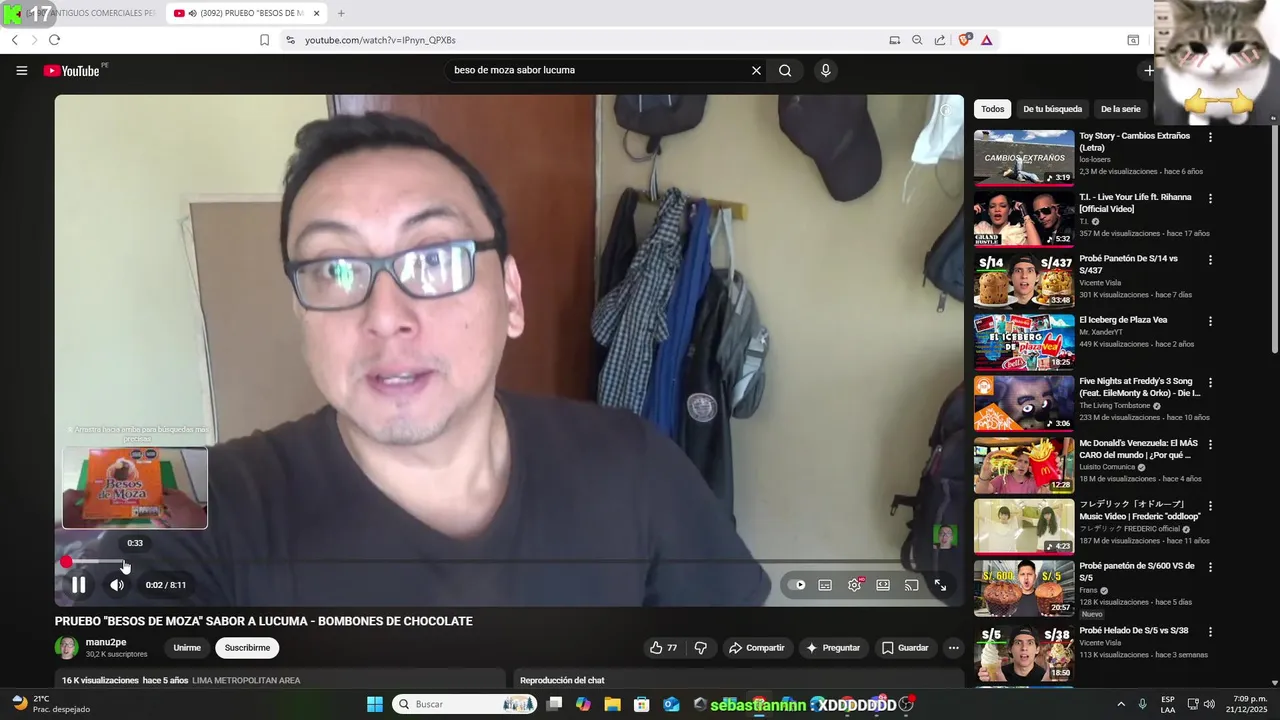Cast the video to a TV

911,585
